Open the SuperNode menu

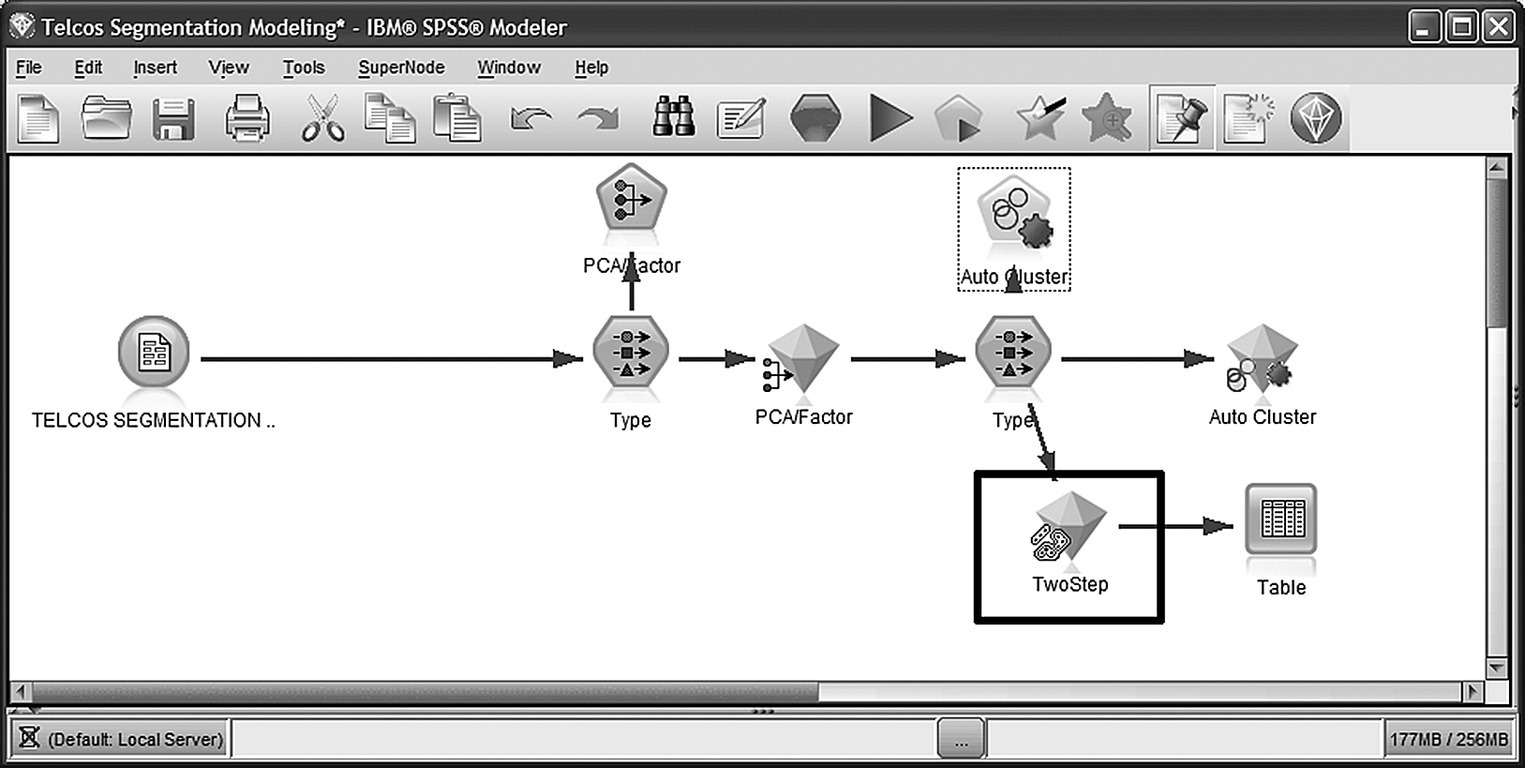(x=401, y=67)
